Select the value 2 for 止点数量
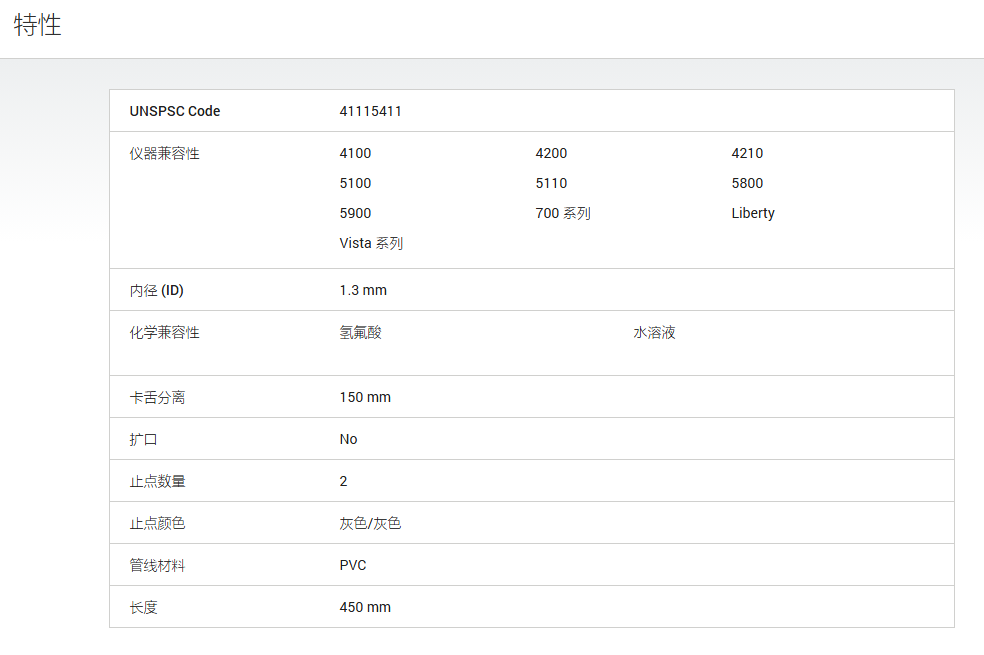The width and height of the screenshot is (984, 655). (x=343, y=481)
